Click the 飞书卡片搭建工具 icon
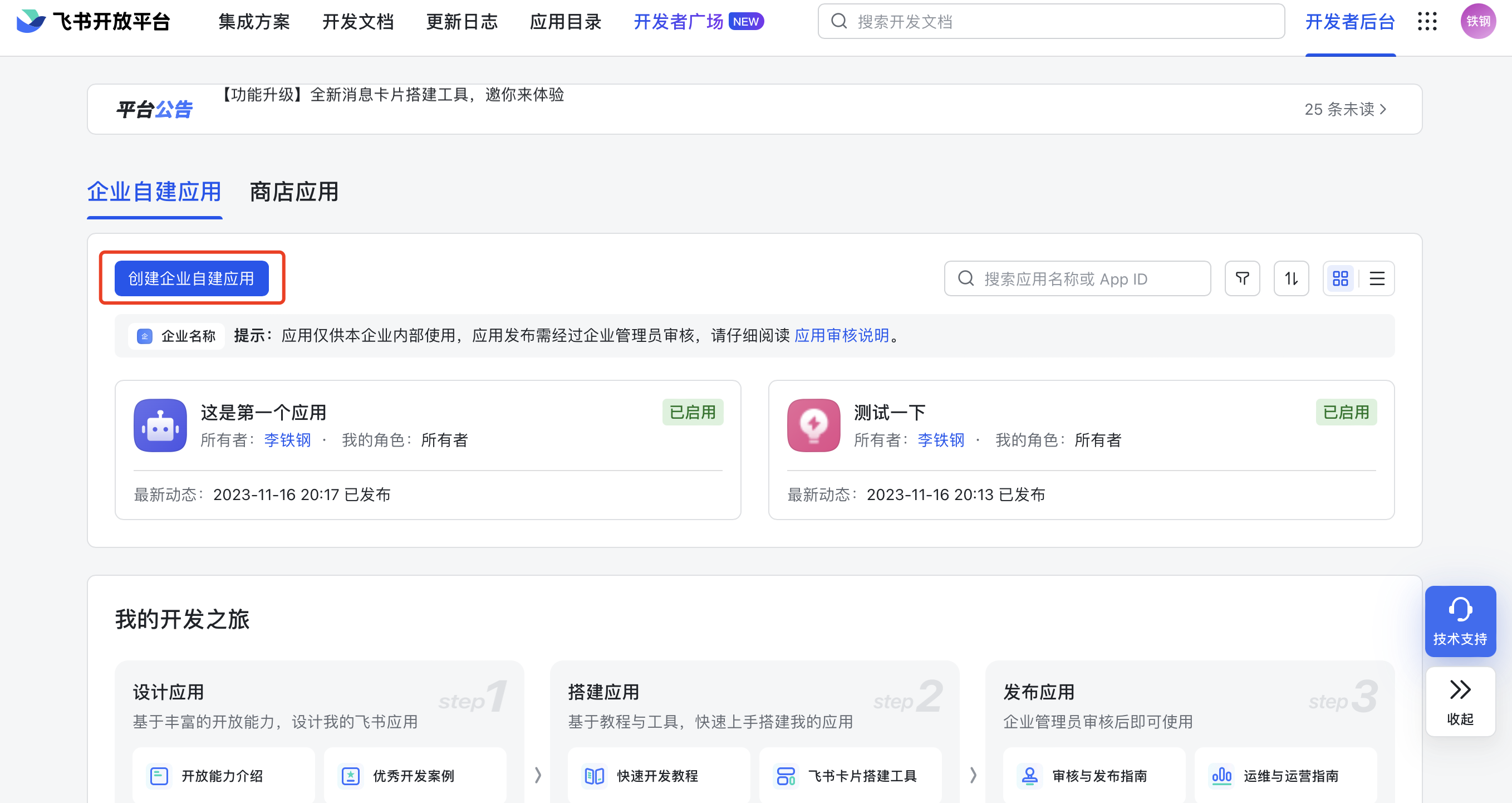Image resolution: width=1512 pixels, height=803 pixels. [x=786, y=776]
